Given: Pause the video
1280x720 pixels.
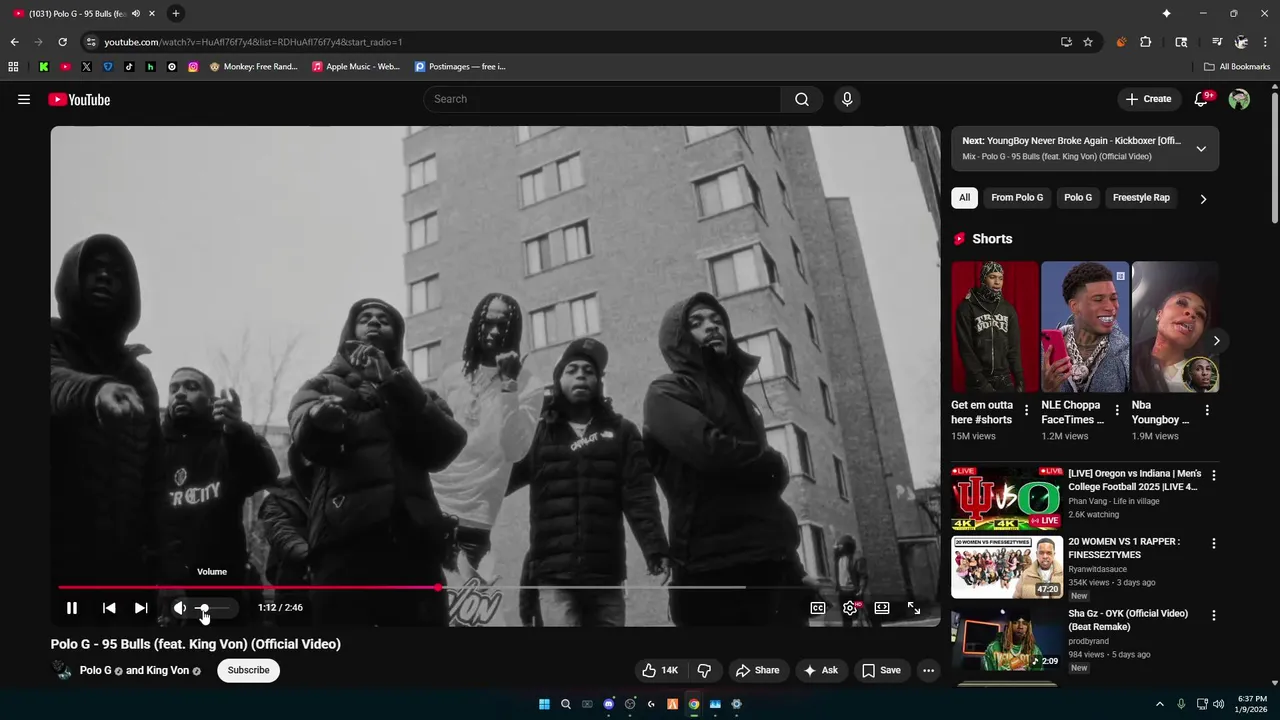Looking at the screenshot, I should tap(72, 608).
